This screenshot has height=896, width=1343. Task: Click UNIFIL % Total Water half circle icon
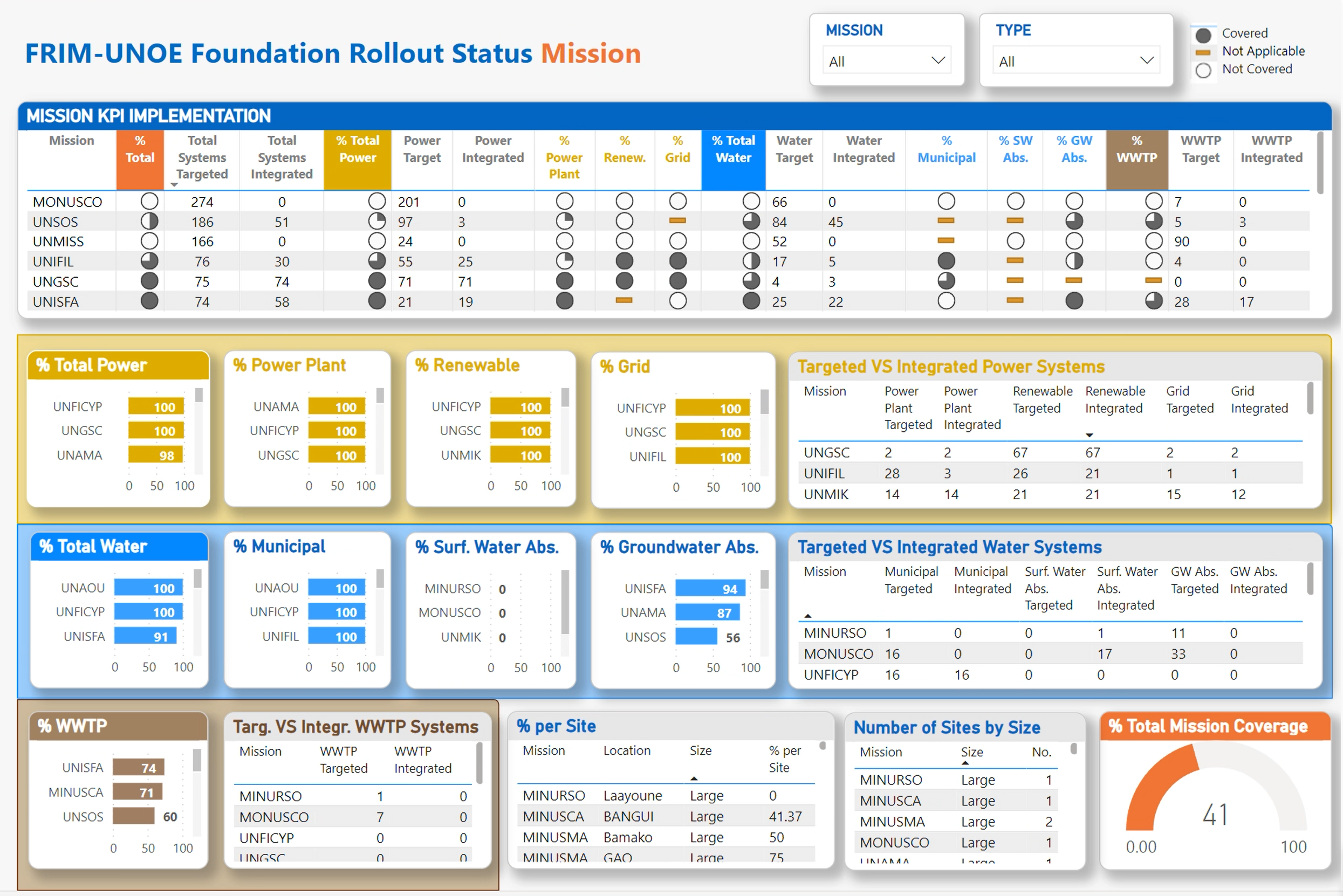751,261
